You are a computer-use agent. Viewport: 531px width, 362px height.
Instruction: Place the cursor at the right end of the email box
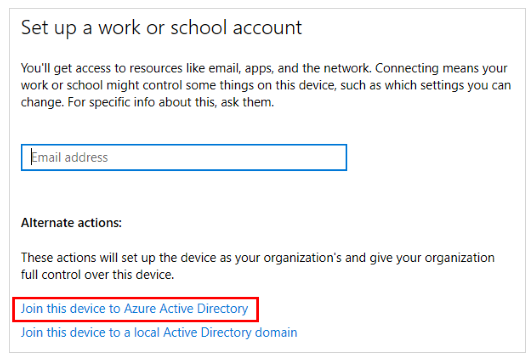click(x=340, y=157)
